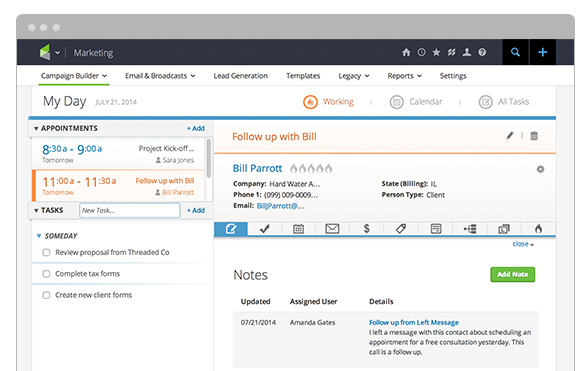Click the flame score rating beside Bill Parrott
This screenshot has width=578, height=371.
[x=311, y=169]
